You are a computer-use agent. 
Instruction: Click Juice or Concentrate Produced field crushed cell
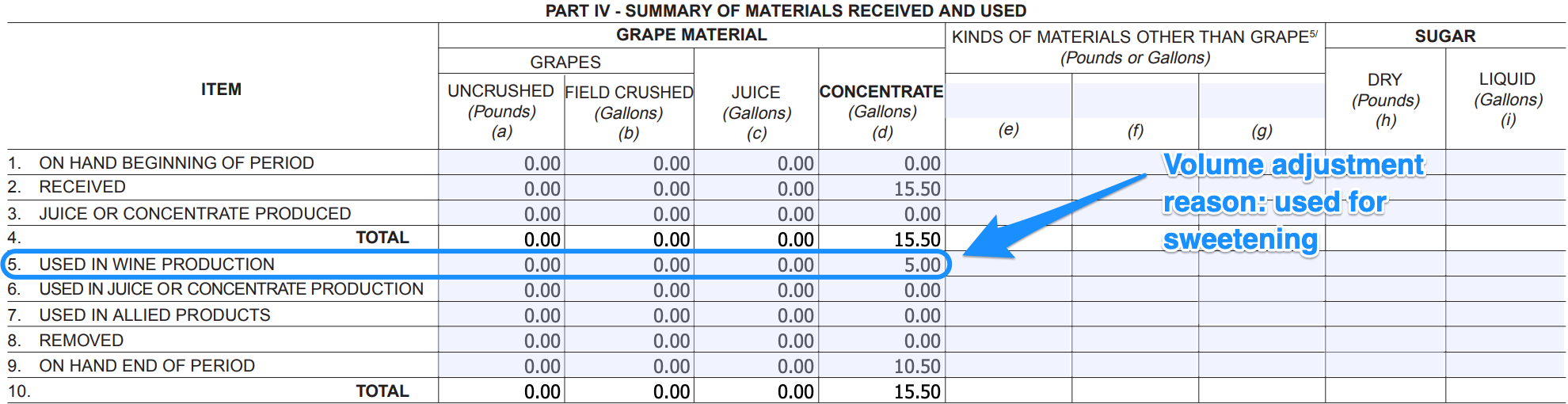(629, 214)
